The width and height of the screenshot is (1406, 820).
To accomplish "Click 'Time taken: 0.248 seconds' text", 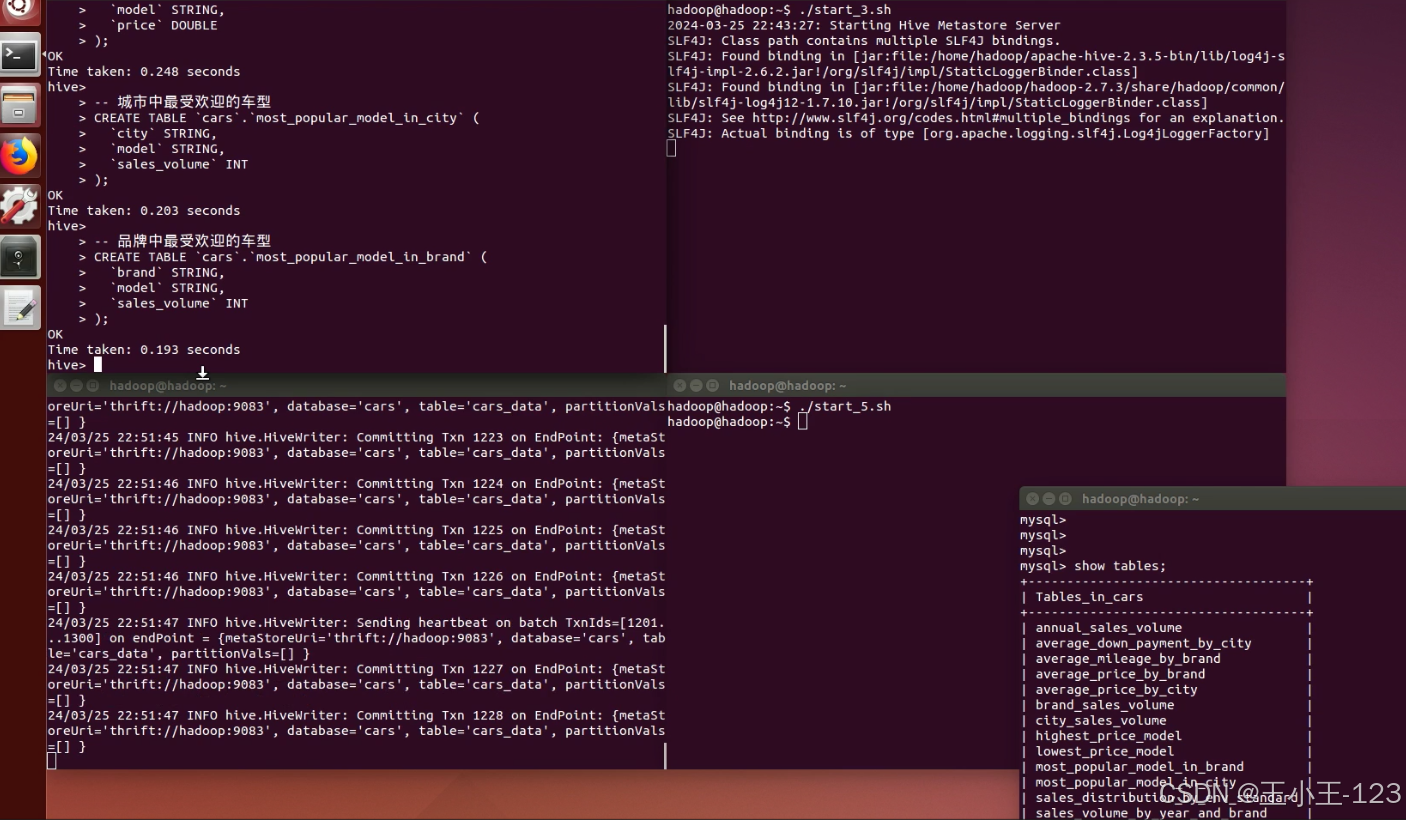I will pyautogui.click(x=144, y=72).
